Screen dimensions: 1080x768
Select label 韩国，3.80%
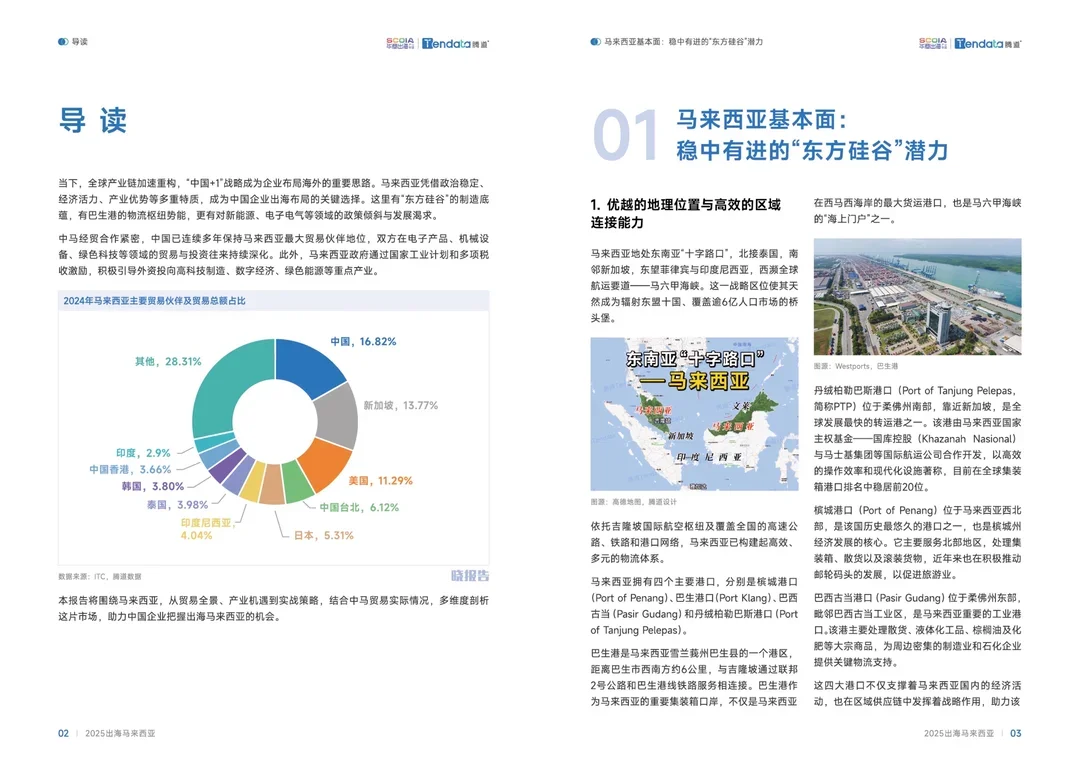coord(153,486)
